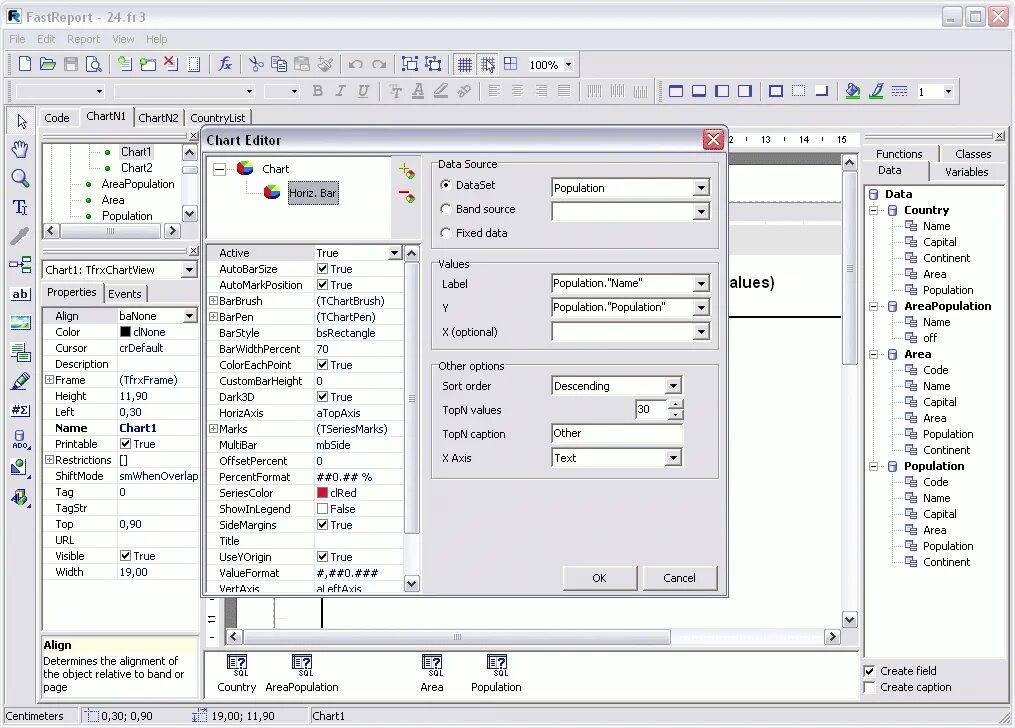Click OK in the Chart Editor

coord(599,578)
